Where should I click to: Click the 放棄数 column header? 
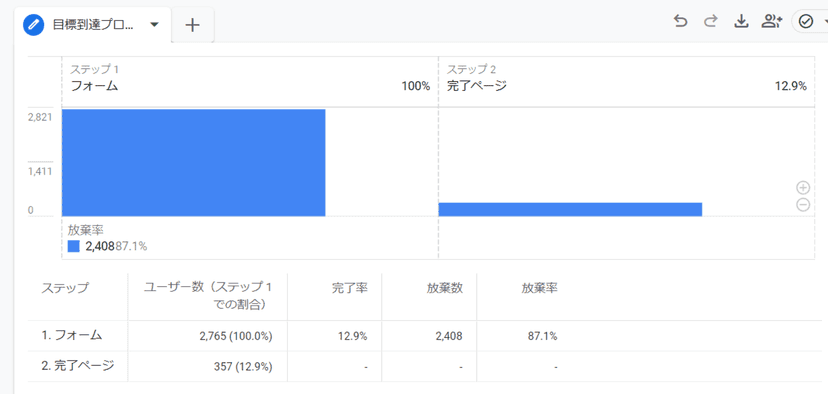point(445,288)
